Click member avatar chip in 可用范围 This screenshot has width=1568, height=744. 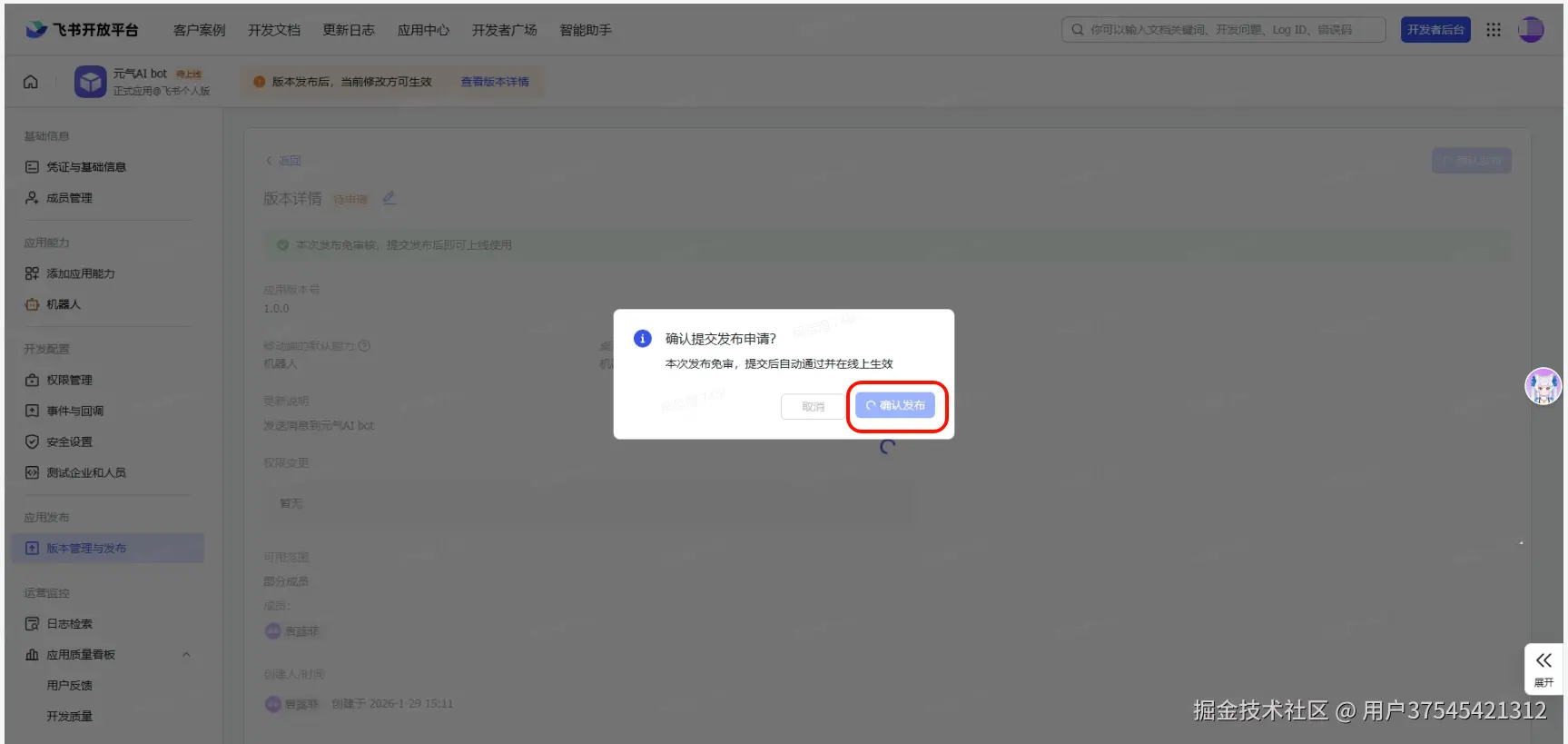pos(291,630)
